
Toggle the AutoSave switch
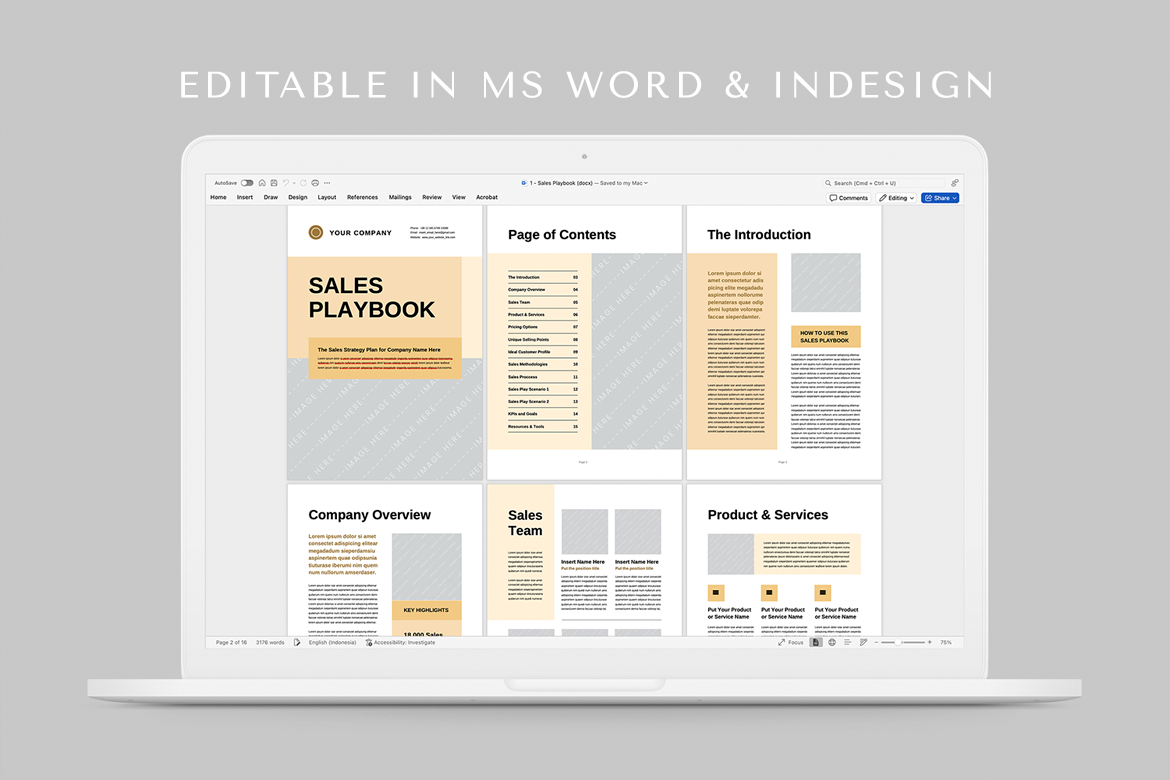[x=246, y=183]
